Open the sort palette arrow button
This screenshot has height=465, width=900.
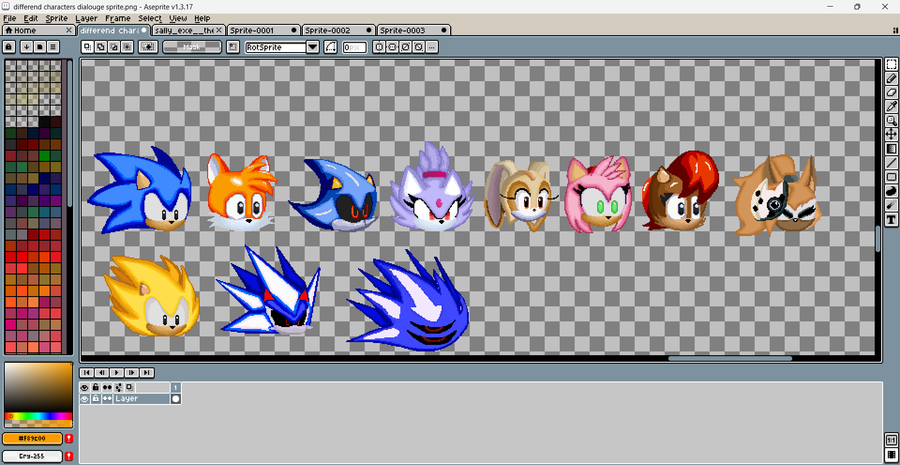(x=26, y=47)
